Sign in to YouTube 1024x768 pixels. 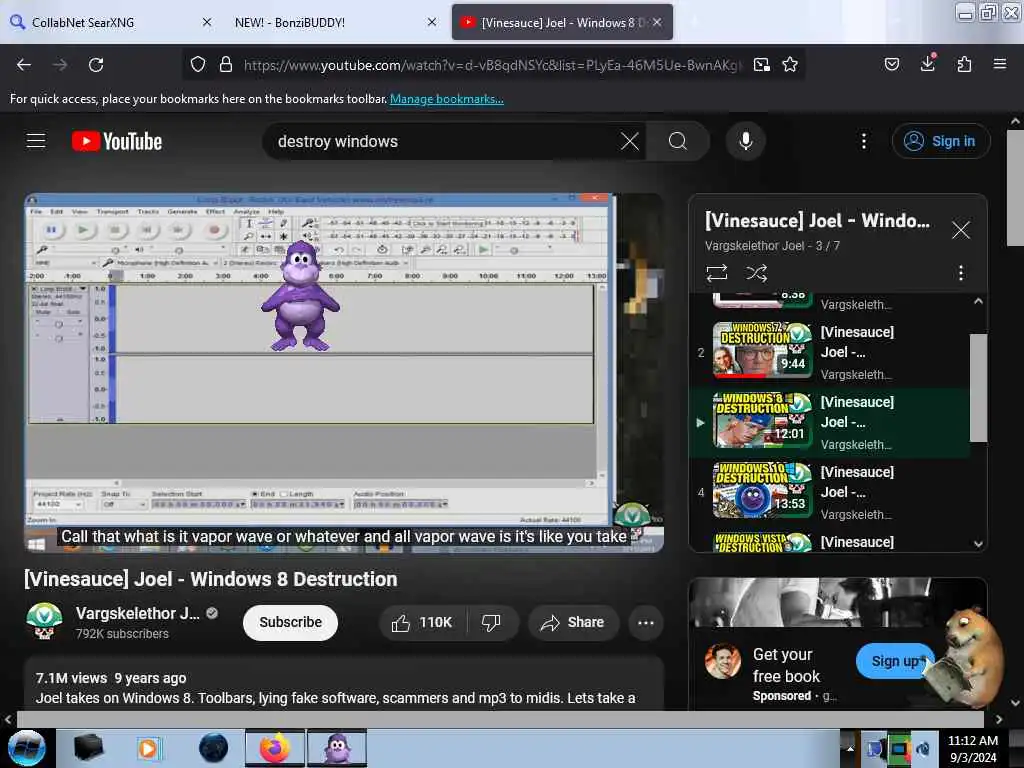(x=941, y=141)
